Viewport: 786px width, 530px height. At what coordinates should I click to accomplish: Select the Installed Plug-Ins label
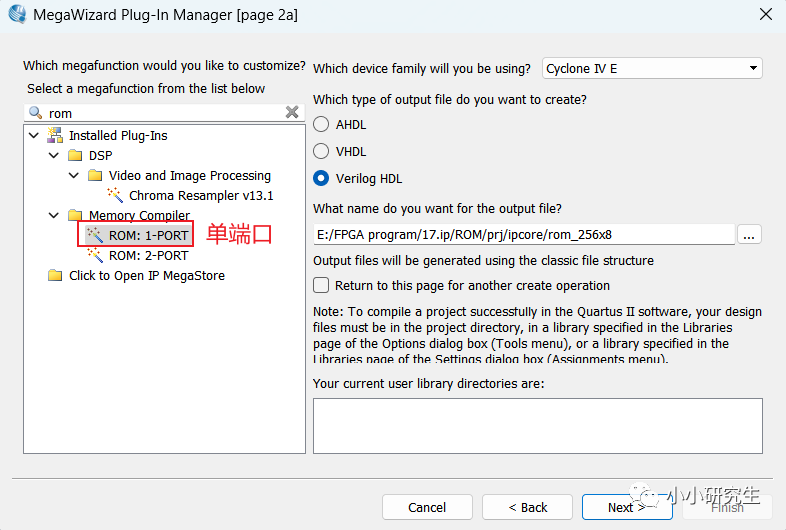click(x=118, y=135)
